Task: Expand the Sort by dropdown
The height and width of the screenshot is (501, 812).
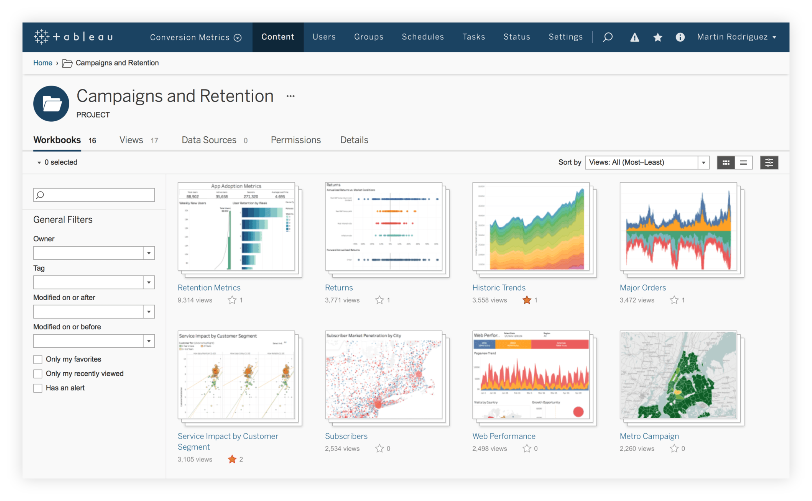Action: click(x=703, y=162)
